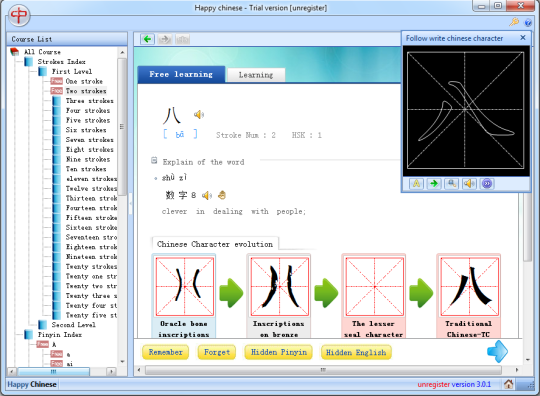
Task: Close the Follow write chinese character panel
Action: tap(523, 38)
